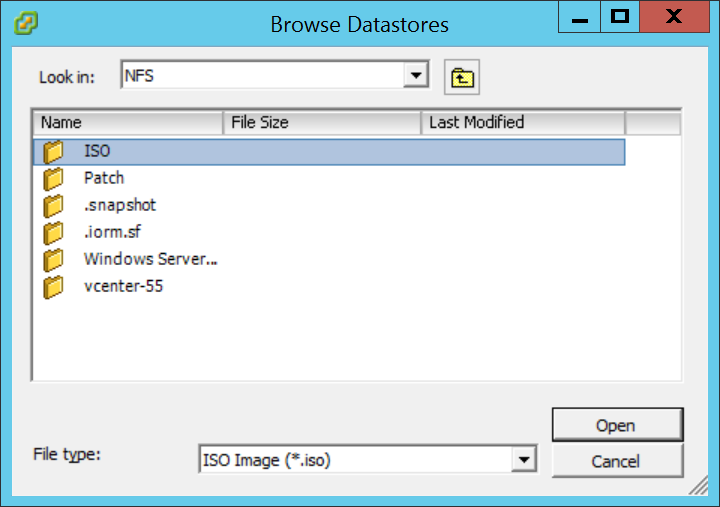Sort by the Last Modified column

tap(522, 122)
